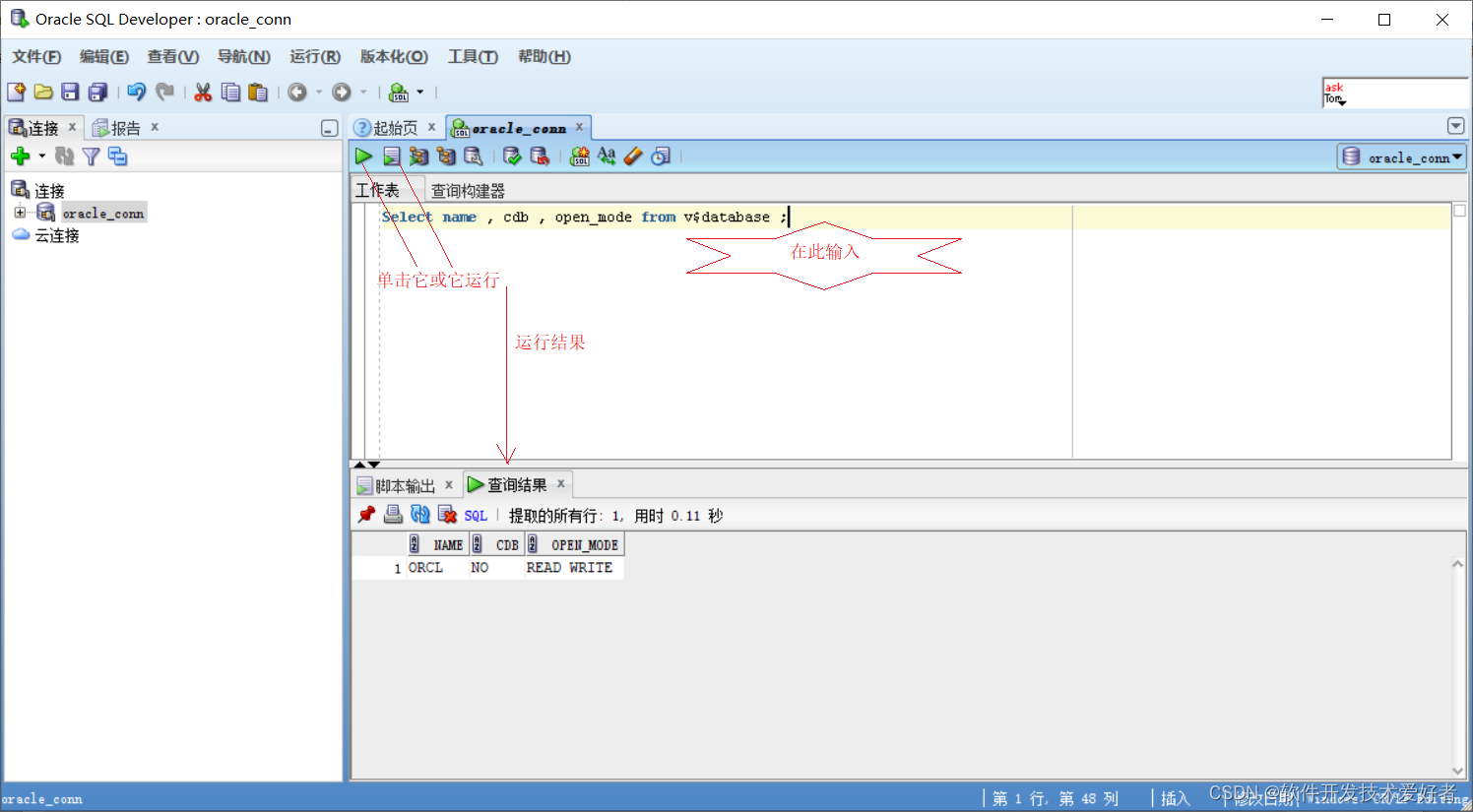Print the query results

click(393, 515)
